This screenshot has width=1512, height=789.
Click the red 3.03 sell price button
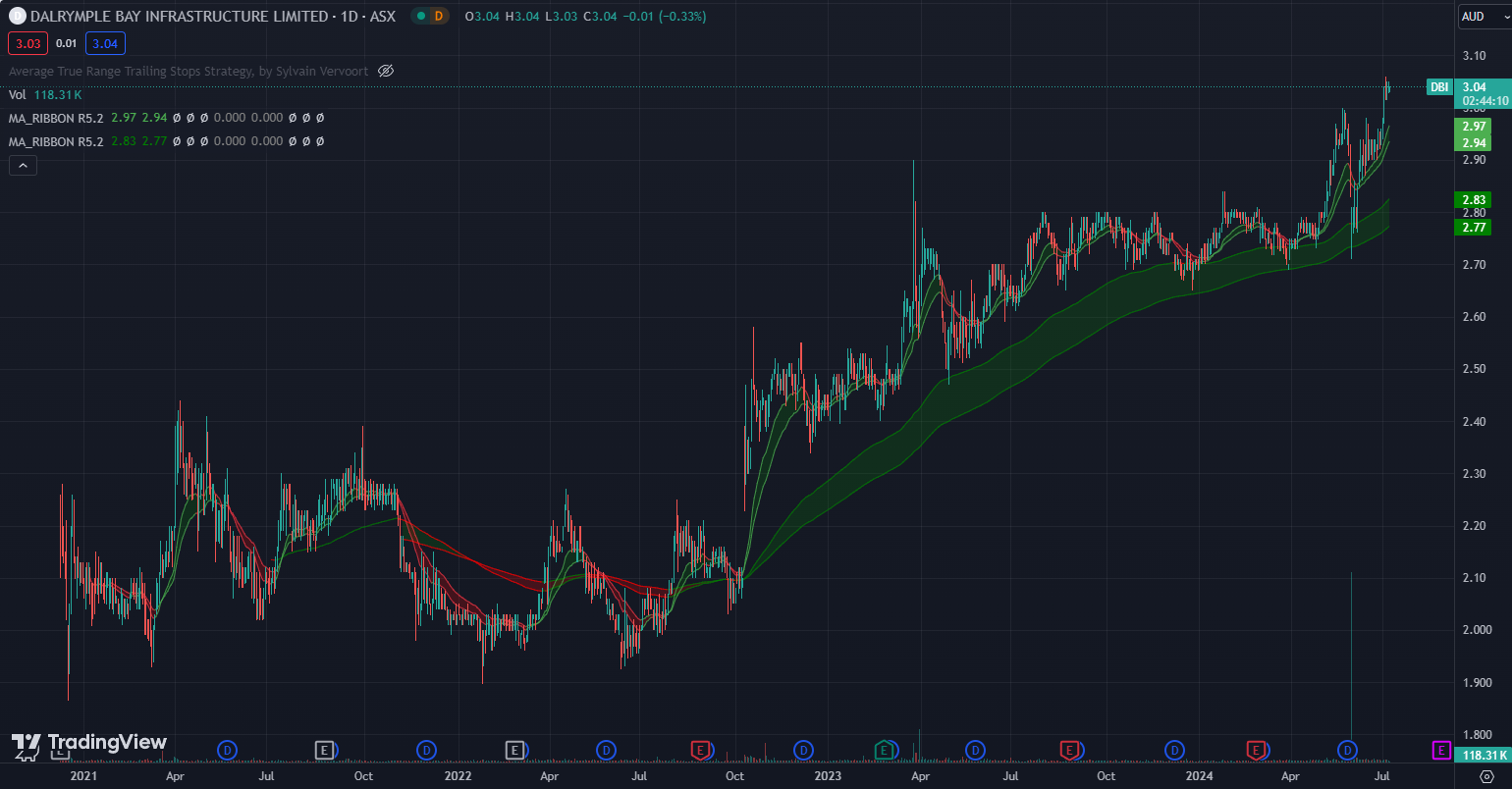point(27,43)
